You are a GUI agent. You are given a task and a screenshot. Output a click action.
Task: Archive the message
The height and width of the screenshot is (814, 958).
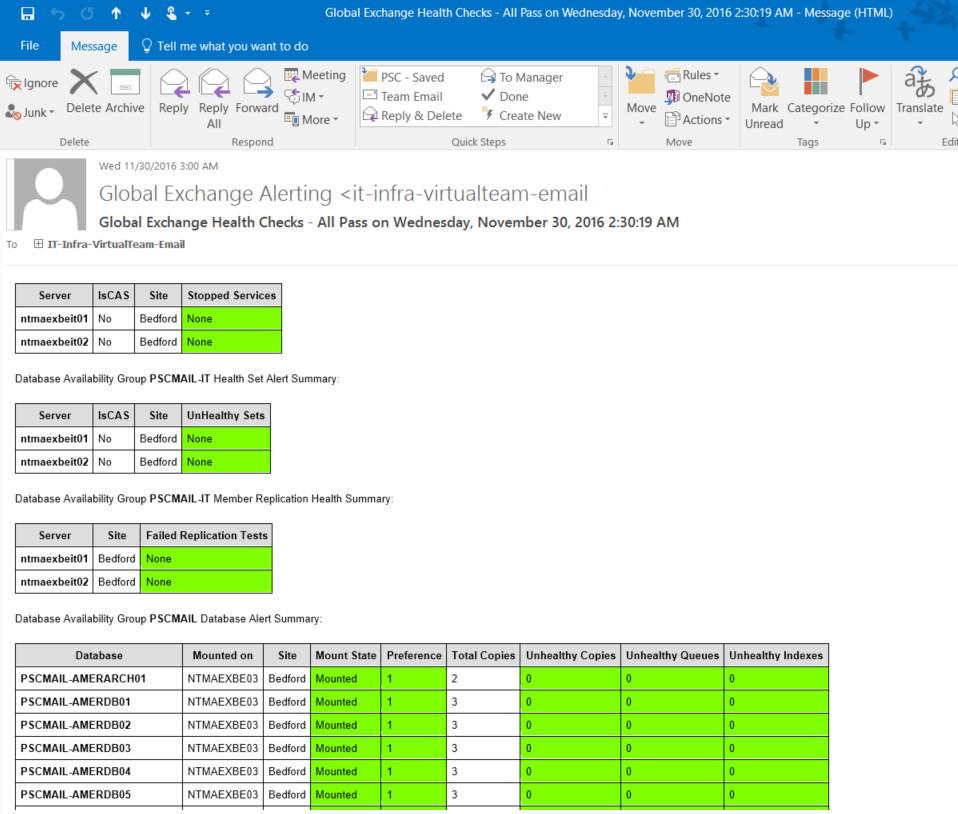125,92
